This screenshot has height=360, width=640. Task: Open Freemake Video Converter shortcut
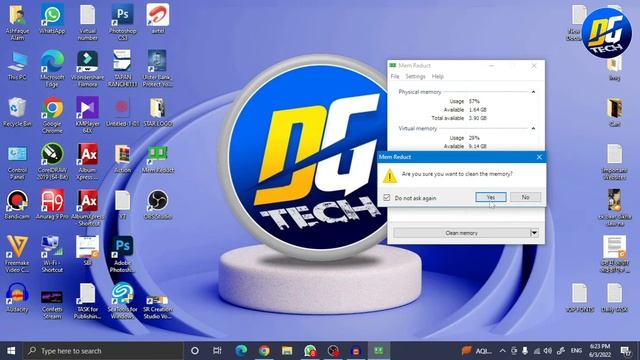17,254
